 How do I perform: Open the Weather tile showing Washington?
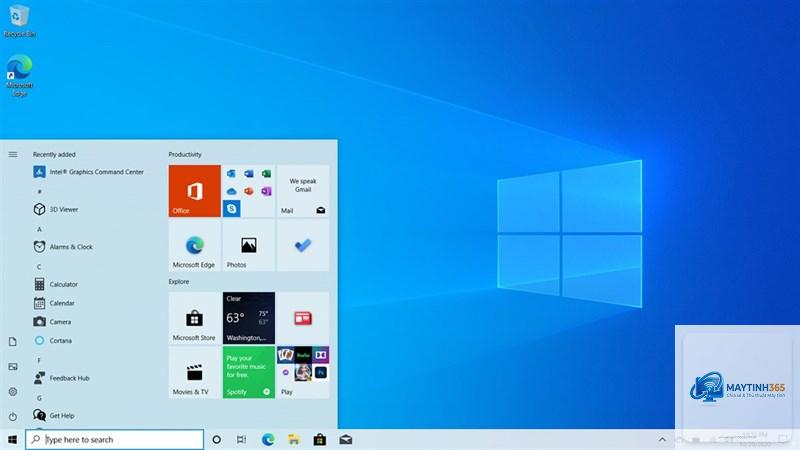(x=248, y=318)
